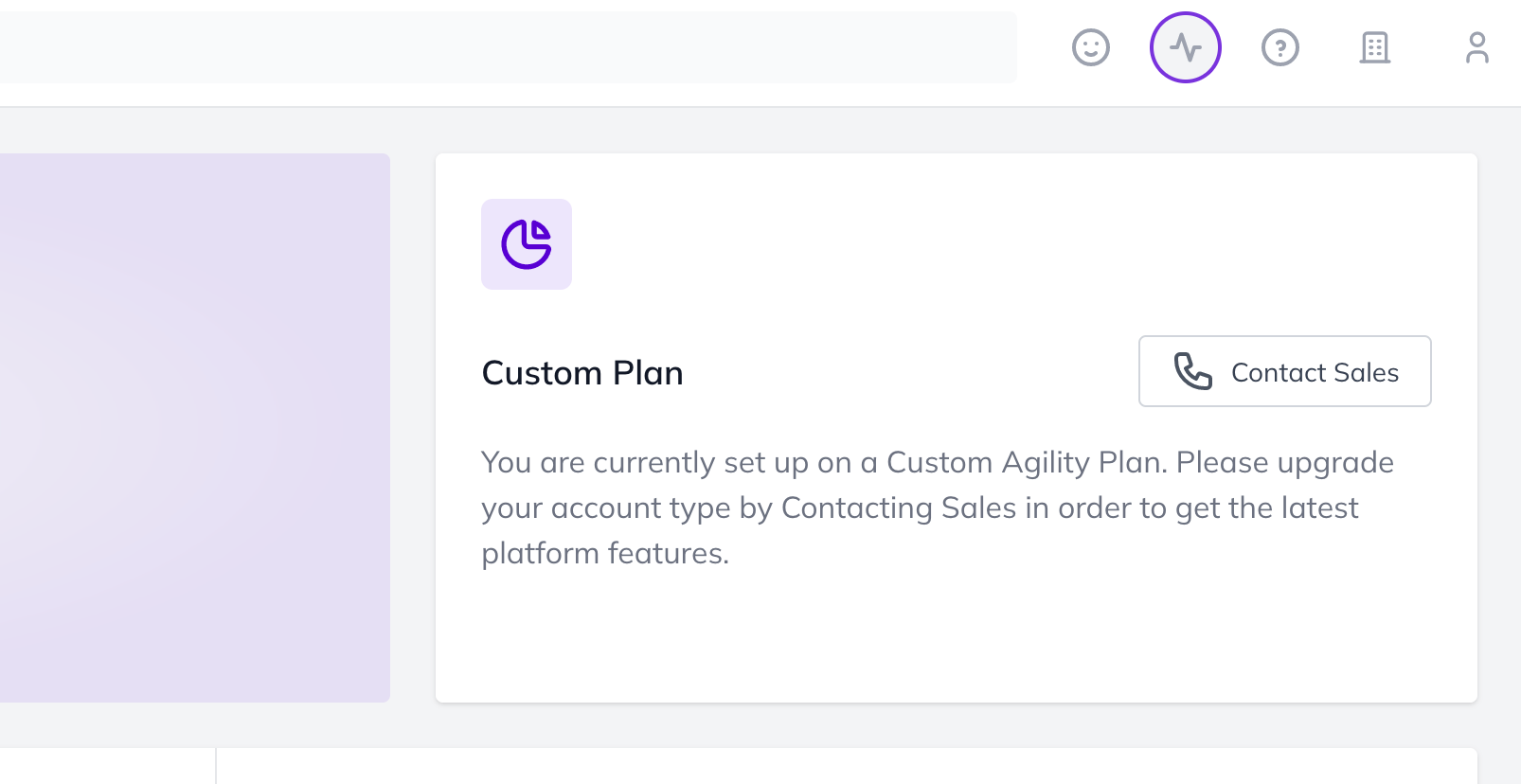Click empty space inside Custom Plan card
The image size is (1521, 784).
(x=947, y=634)
